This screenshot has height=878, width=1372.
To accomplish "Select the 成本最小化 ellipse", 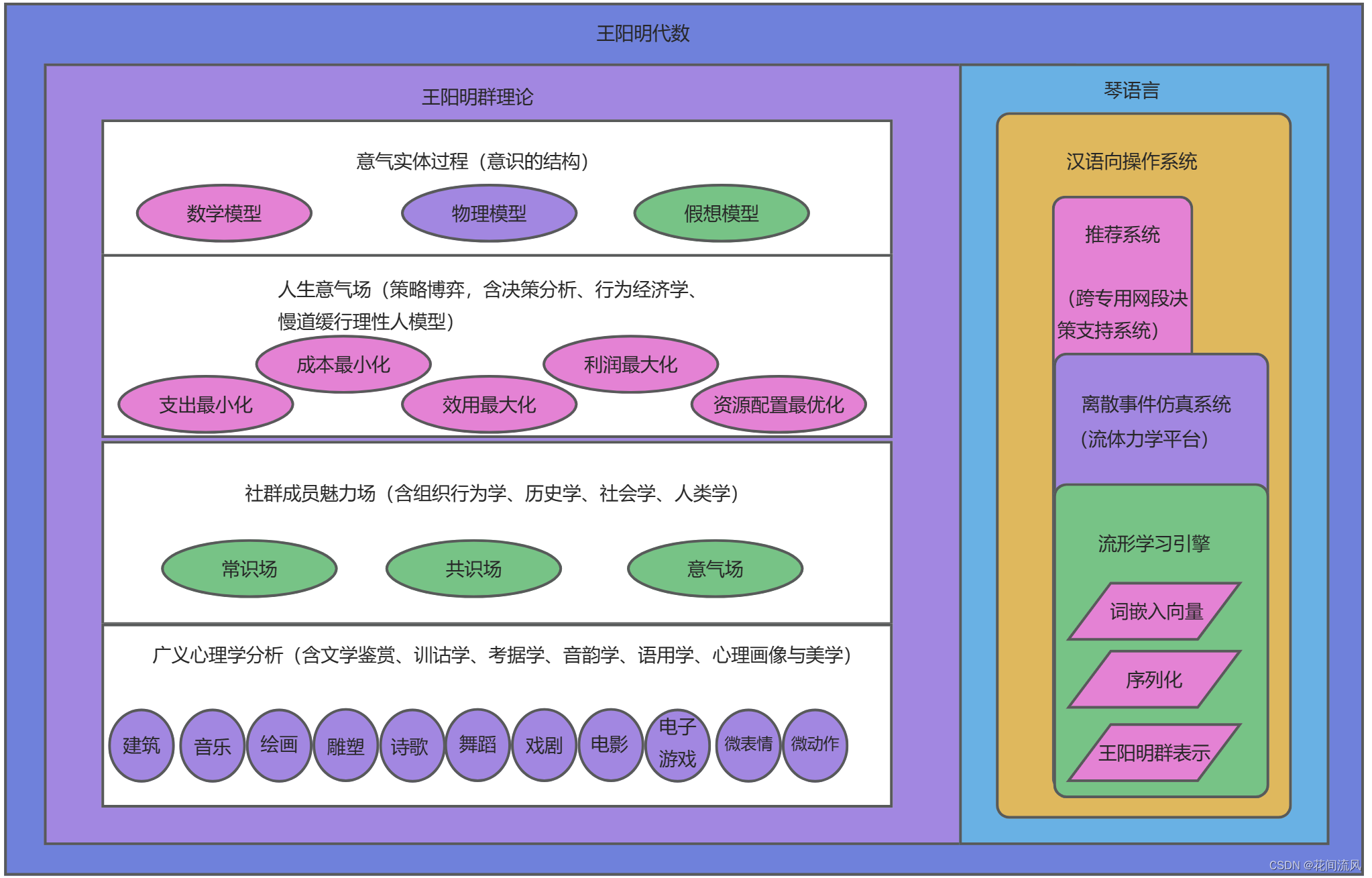I will pyautogui.click(x=343, y=364).
